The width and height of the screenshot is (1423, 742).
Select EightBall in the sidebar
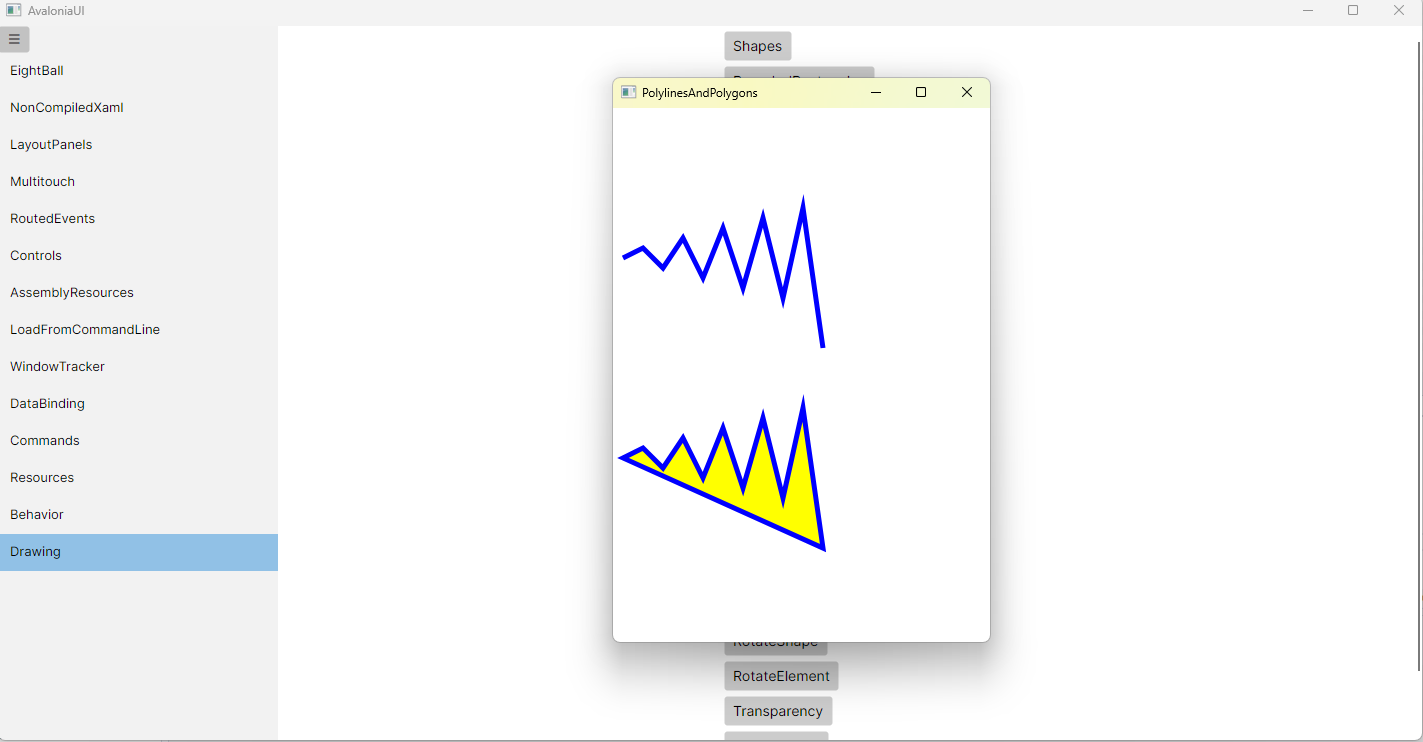[x=139, y=71]
